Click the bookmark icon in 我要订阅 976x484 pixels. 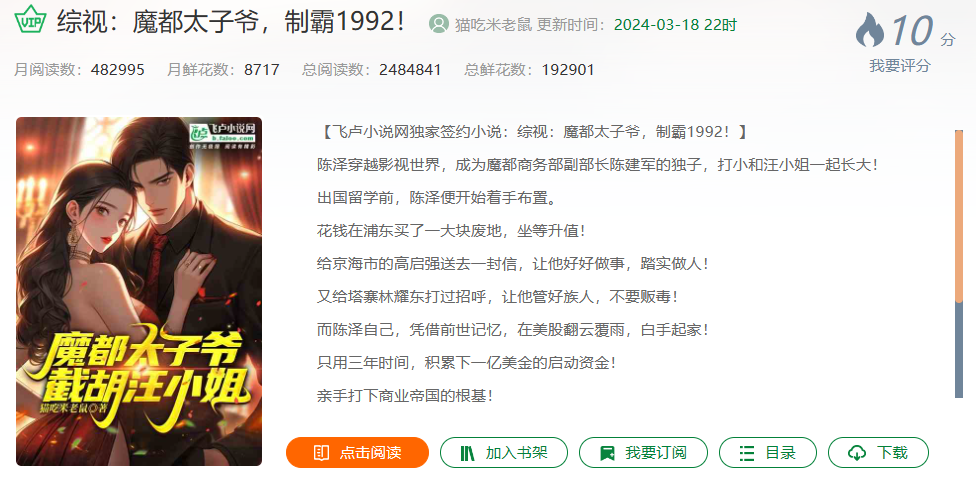607,453
